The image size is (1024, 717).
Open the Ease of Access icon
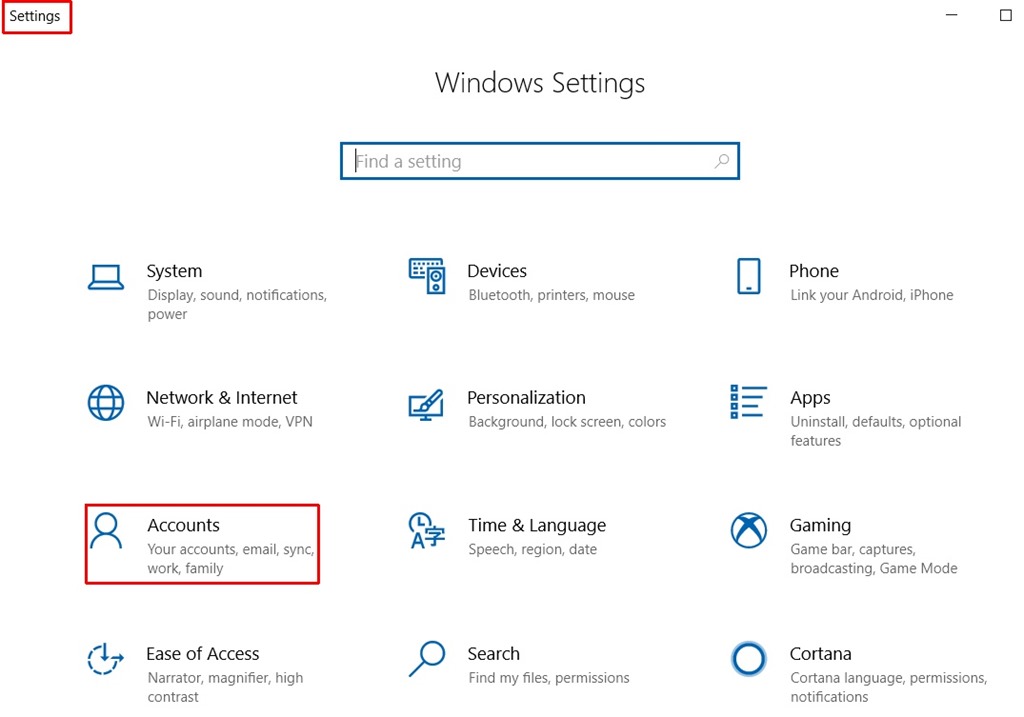(105, 659)
